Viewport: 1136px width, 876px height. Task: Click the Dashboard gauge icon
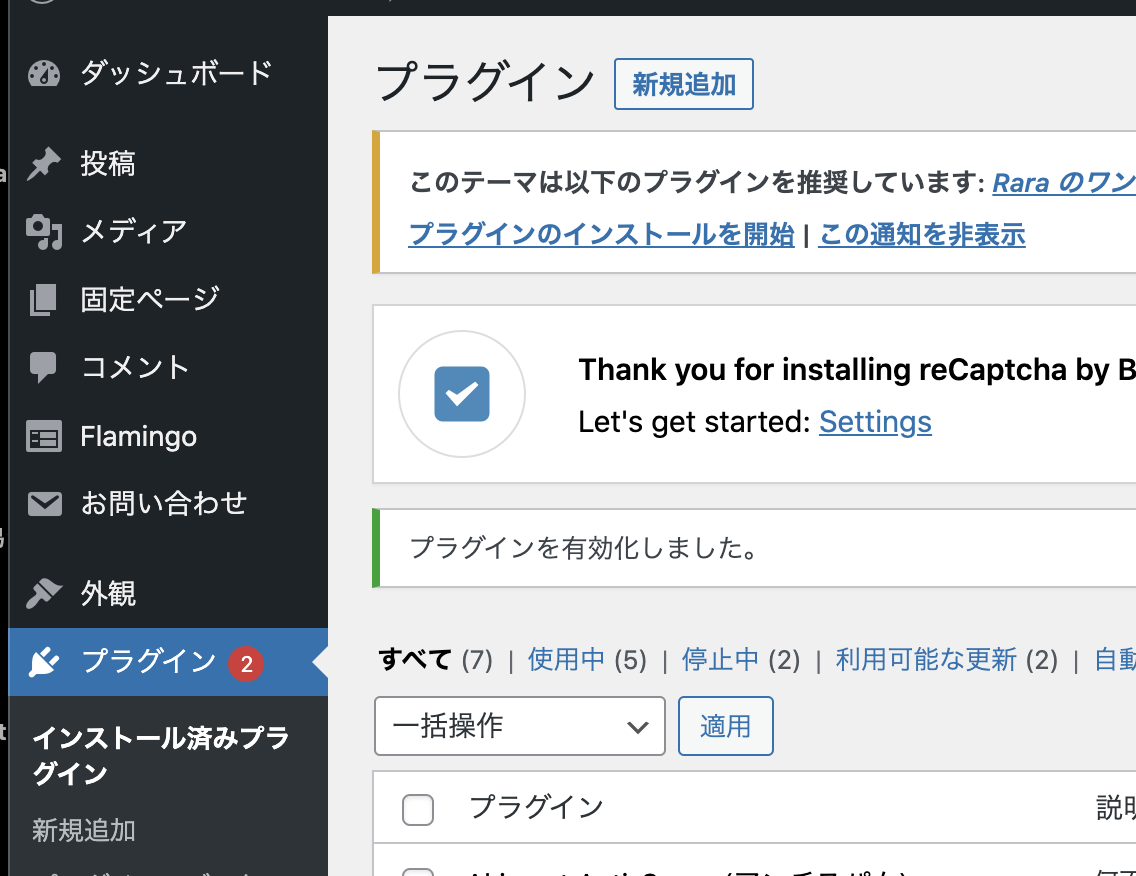click(x=44, y=74)
